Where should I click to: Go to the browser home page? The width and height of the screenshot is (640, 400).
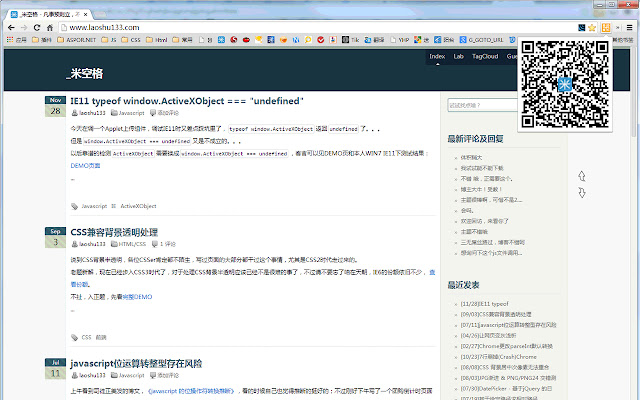click(x=50, y=27)
